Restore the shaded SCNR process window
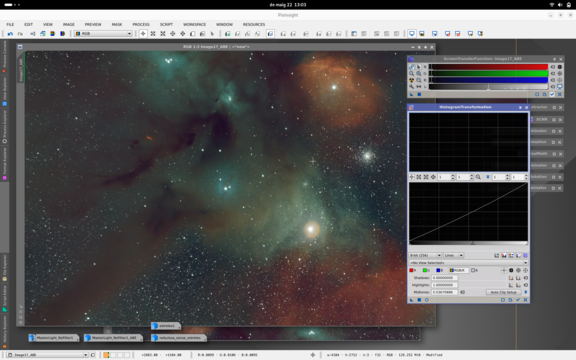The height and width of the screenshot is (360, 576). pyautogui.click(x=554, y=119)
